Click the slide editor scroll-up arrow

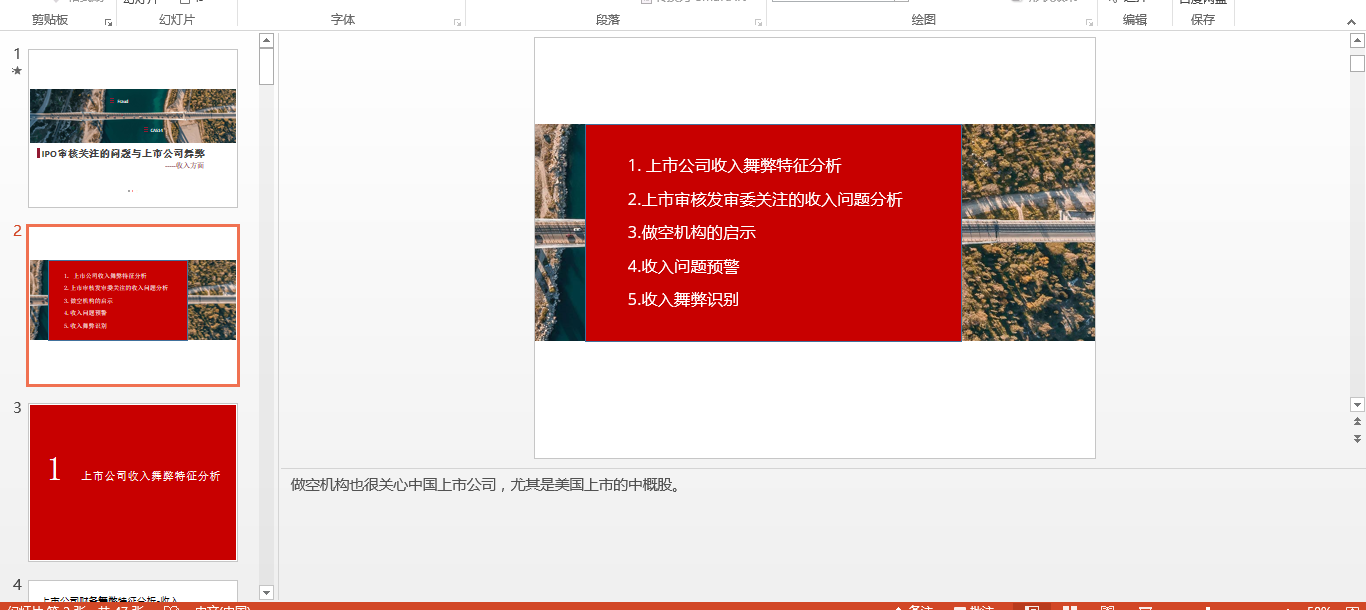tap(1357, 40)
